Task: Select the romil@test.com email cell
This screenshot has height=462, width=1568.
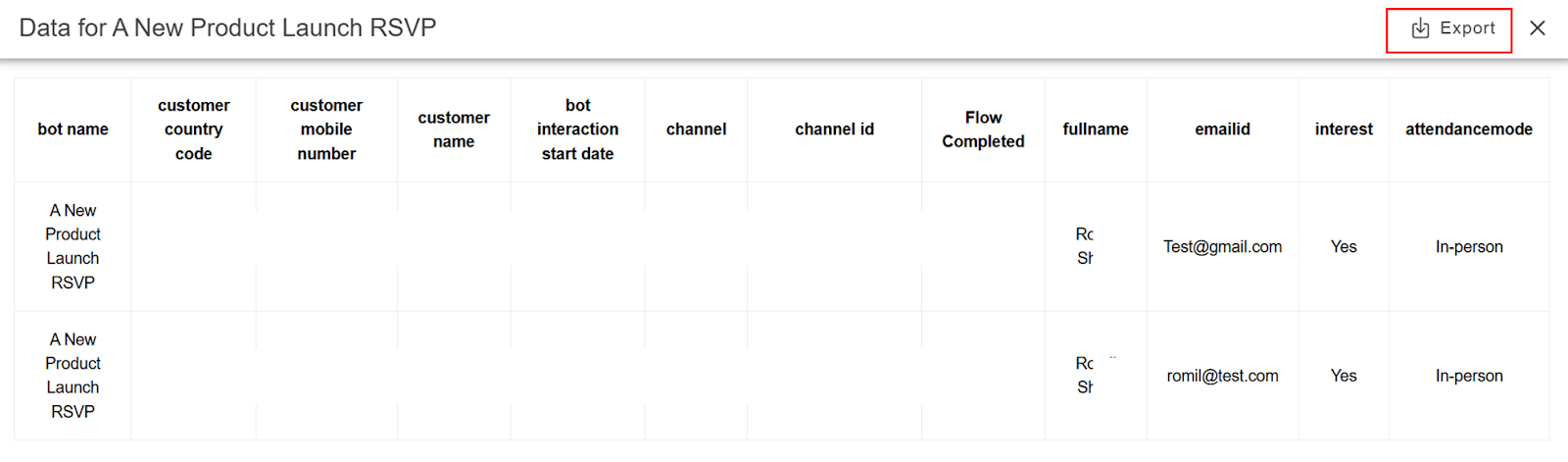Action: tap(1222, 377)
